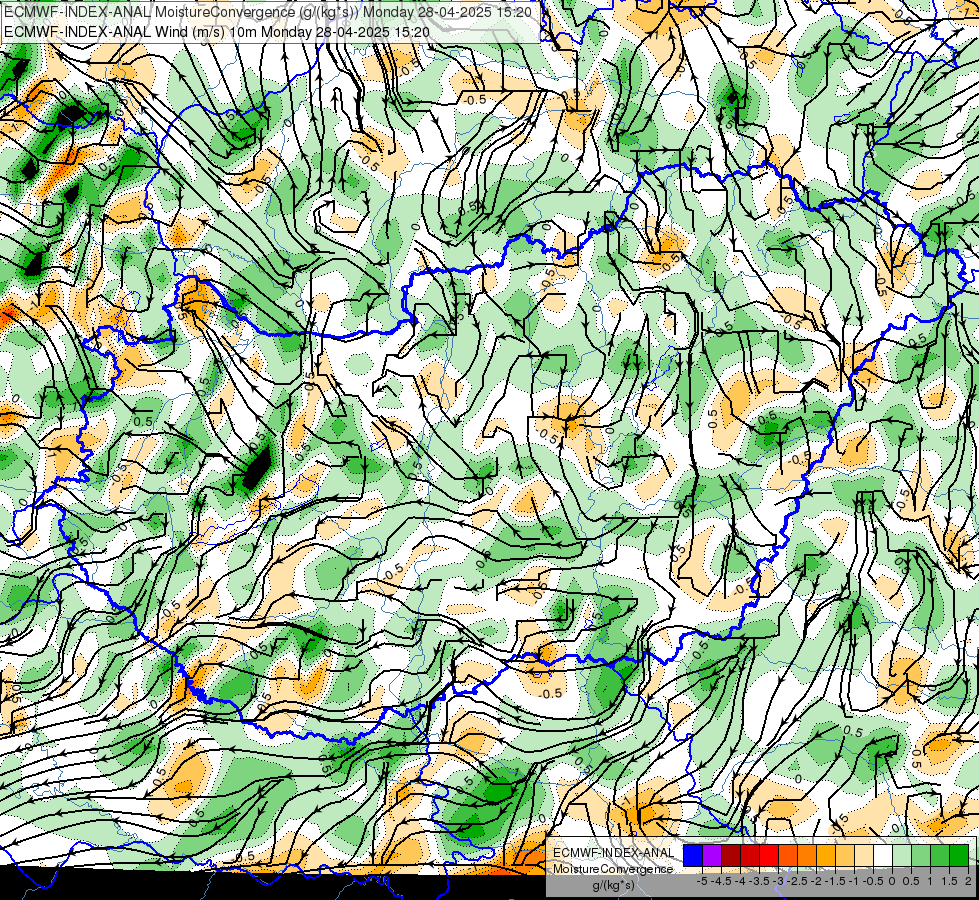
Task: Click the legend label 'MoistureConvergence'
Action: pyautogui.click(x=613, y=869)
